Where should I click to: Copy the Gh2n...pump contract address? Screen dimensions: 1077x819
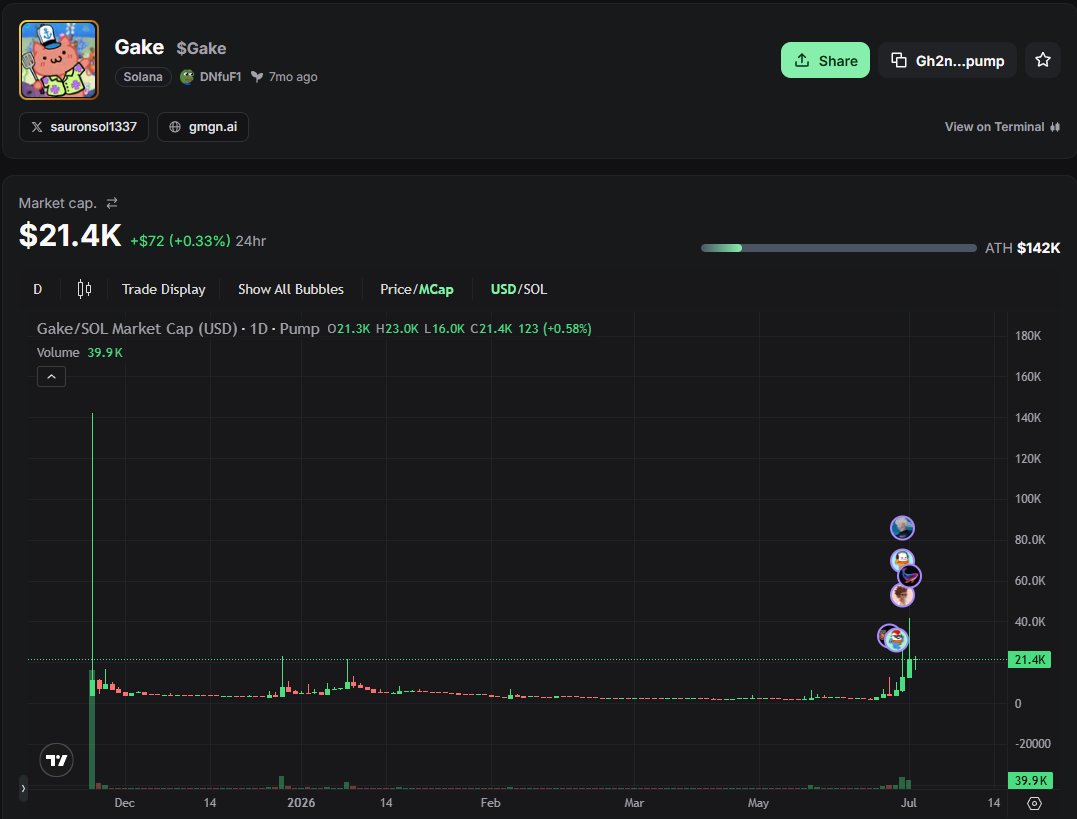[x=947, y=60]
